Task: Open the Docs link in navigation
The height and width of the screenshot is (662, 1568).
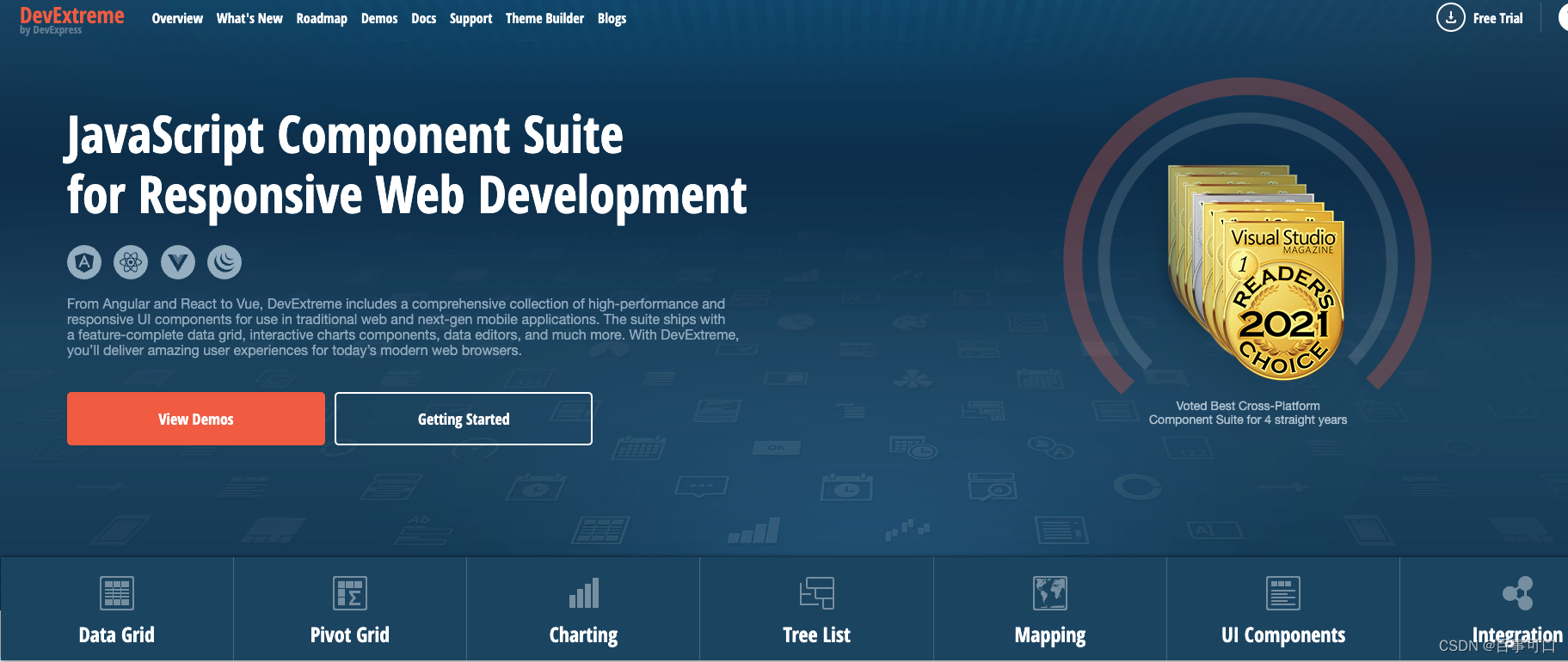Action: tap(424, 18)
